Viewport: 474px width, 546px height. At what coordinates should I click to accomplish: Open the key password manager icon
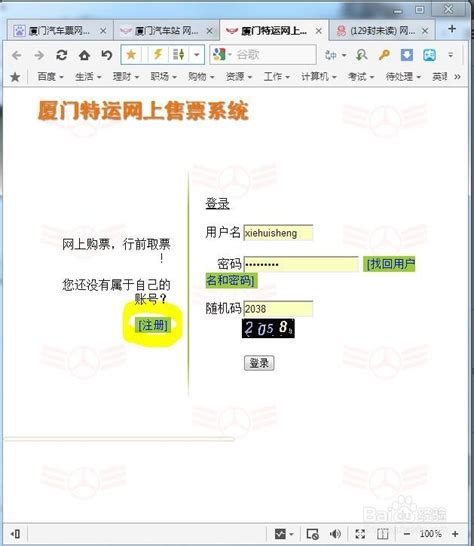pyautogui.click(x=384, y=55)
